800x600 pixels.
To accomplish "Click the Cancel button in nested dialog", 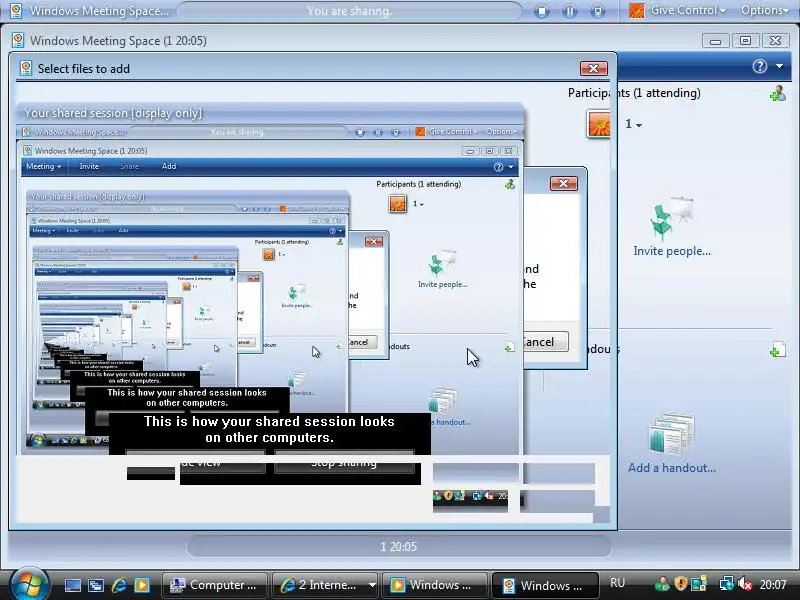I will point(545,342).
